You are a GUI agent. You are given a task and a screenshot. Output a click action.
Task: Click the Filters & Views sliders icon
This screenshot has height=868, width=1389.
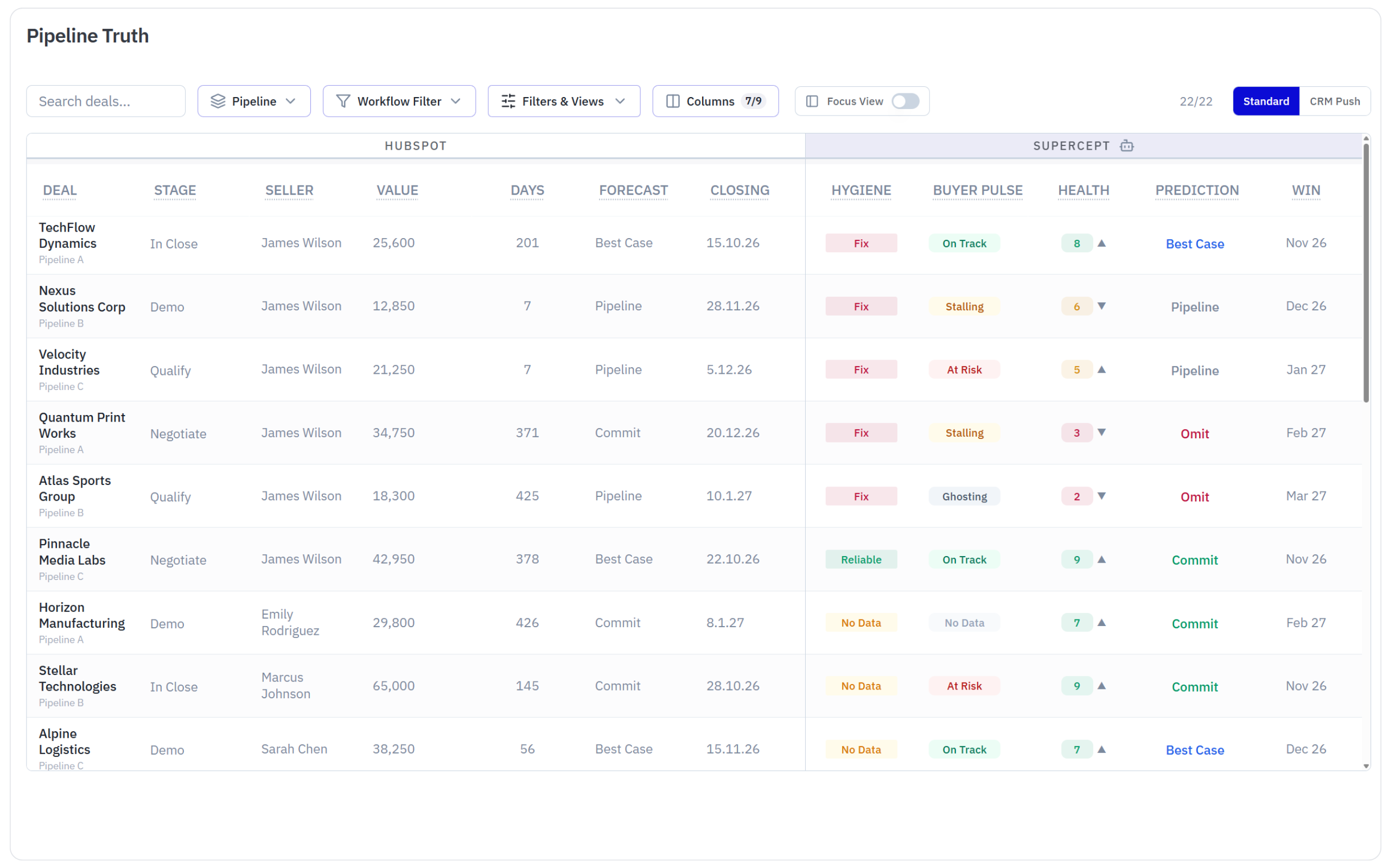[508, 101]
